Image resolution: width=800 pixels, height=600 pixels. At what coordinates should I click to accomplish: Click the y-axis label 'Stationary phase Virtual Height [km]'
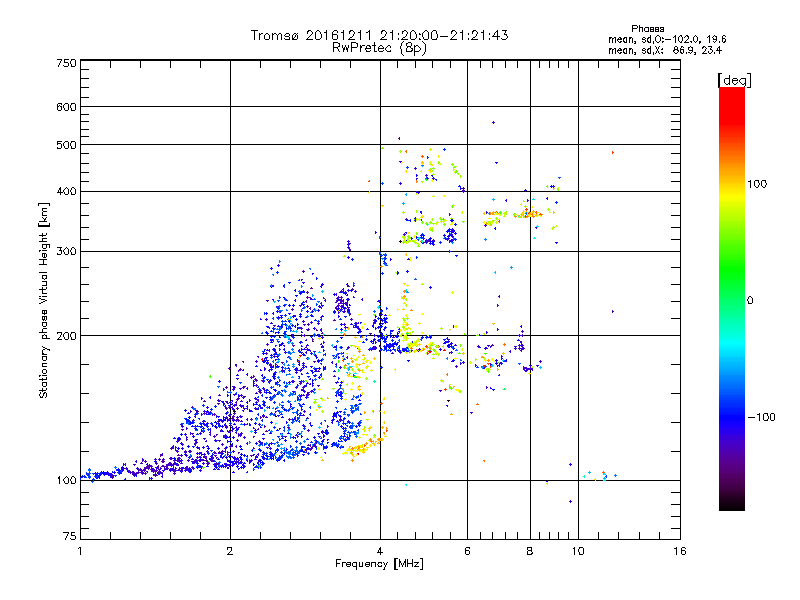pos(43,300)
